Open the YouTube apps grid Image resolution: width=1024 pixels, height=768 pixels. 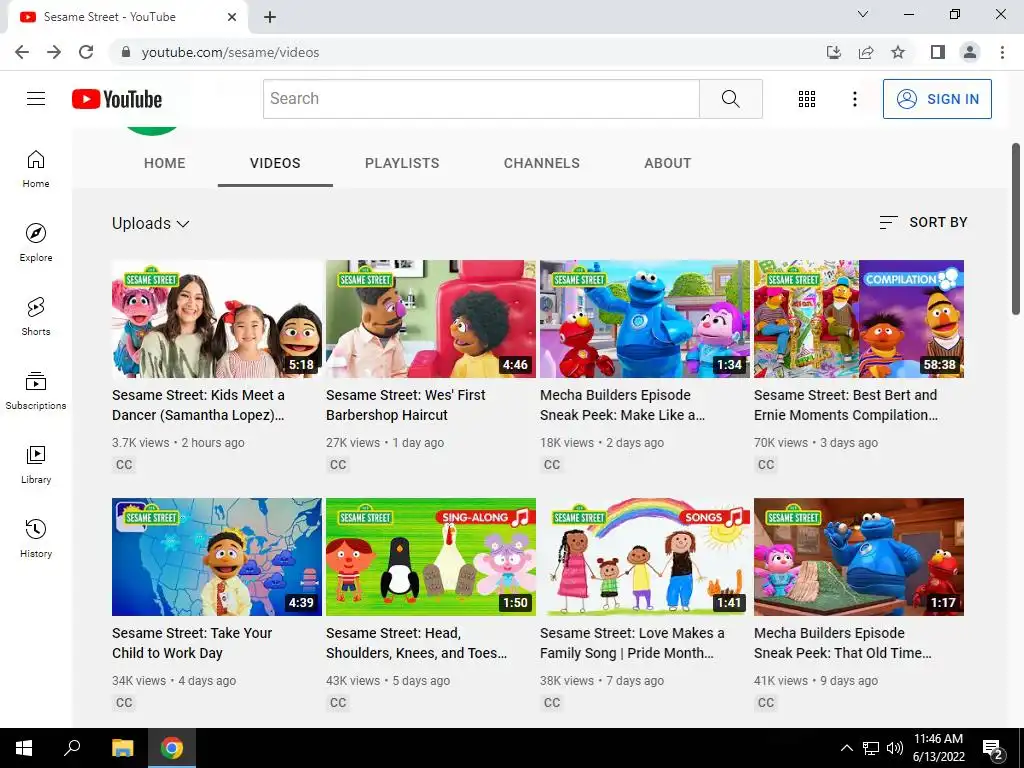pyautogui.click(x=807, y=99)
